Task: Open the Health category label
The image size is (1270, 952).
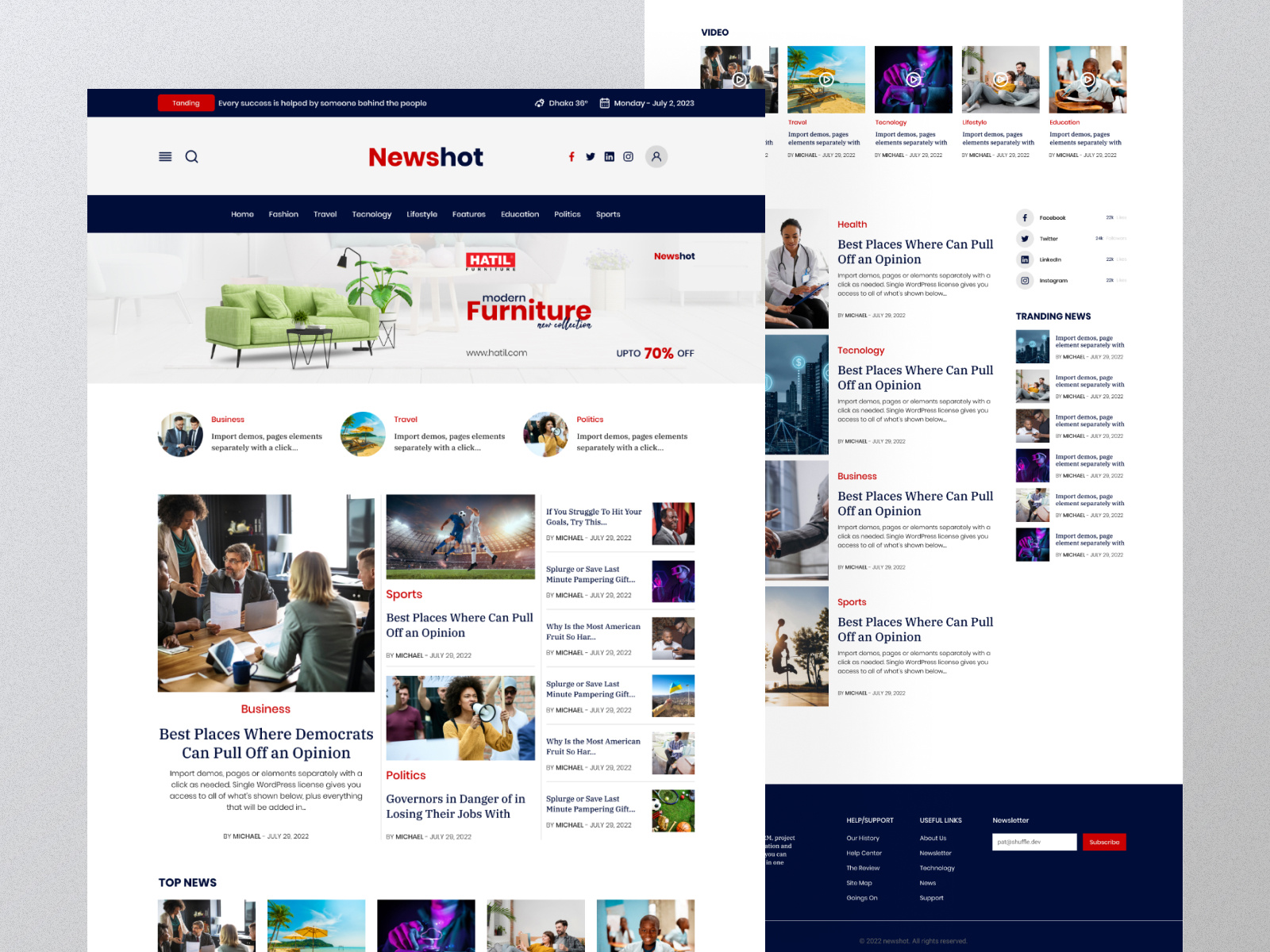Action: pyautogui.click(x=852, y=225)
